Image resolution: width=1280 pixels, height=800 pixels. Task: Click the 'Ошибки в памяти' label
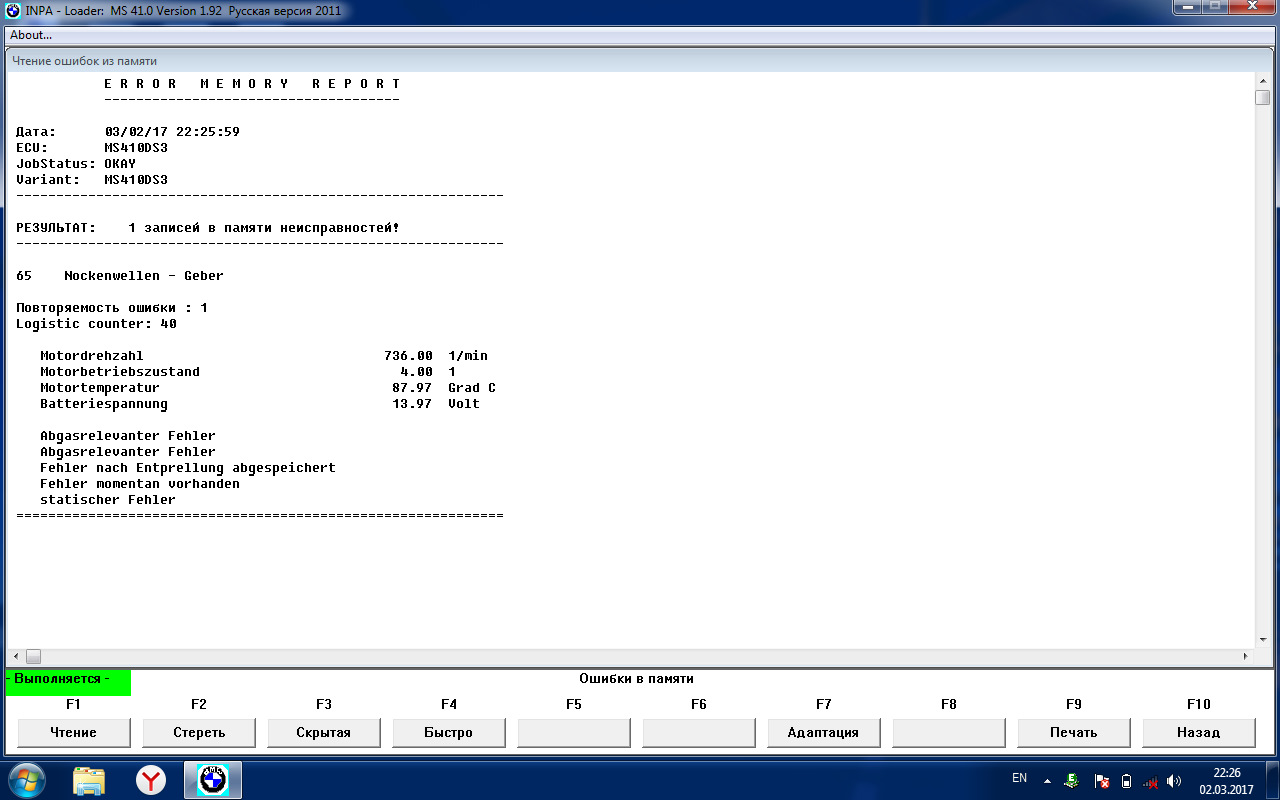click(x=636, y=679)
